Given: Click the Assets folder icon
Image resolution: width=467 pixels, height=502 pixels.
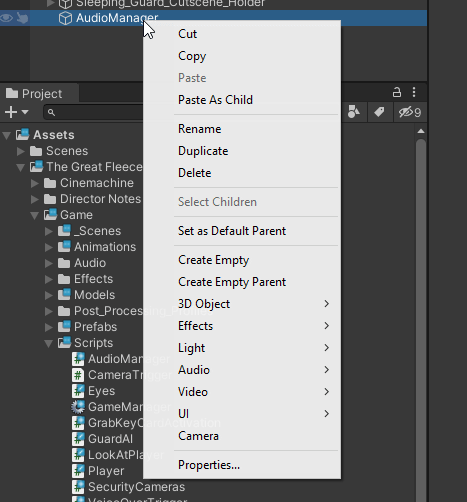Looking at the screenshot, I should 23,134.
